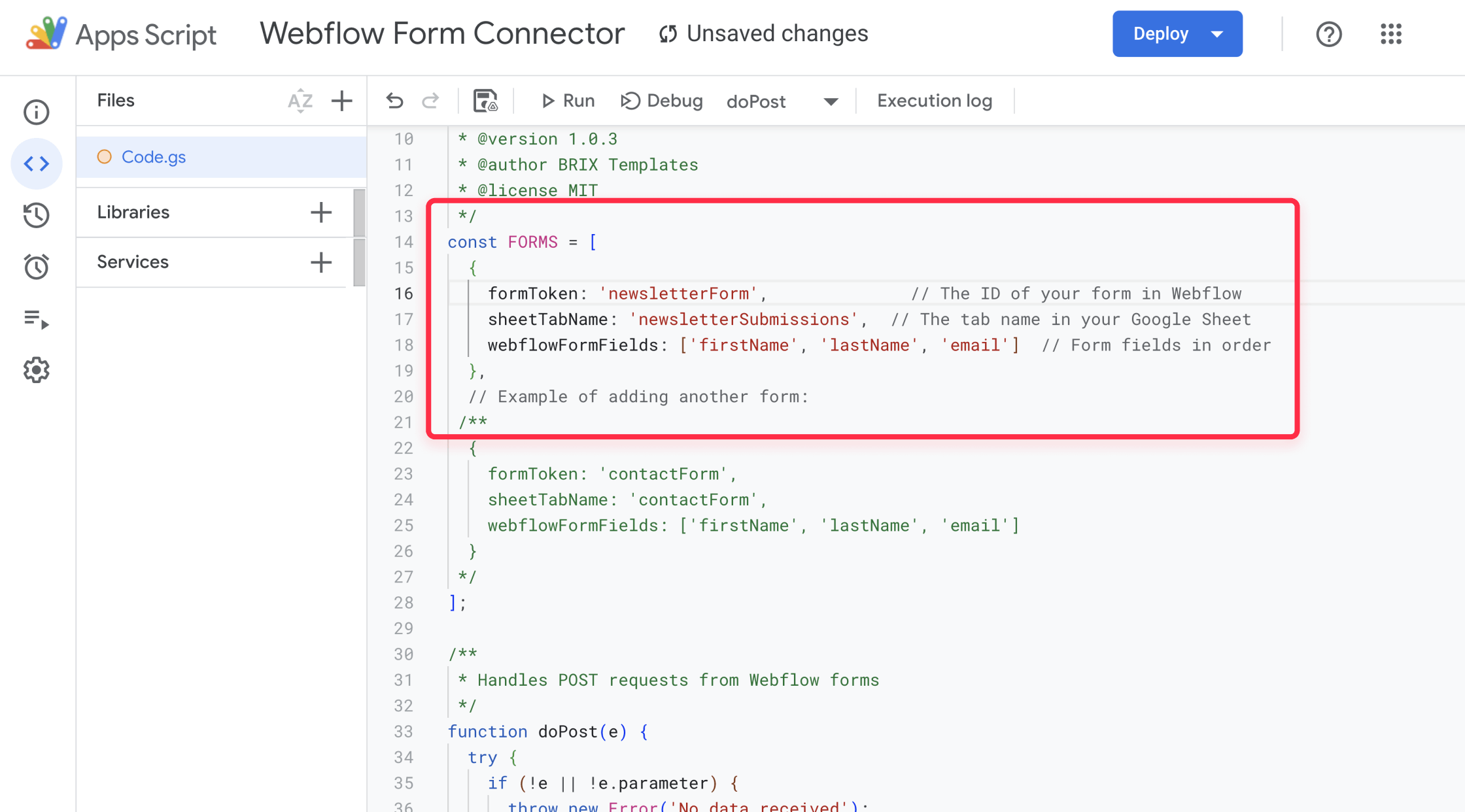
Task: Sort files alphabetically with AZ icon
Action: (300, 101)
